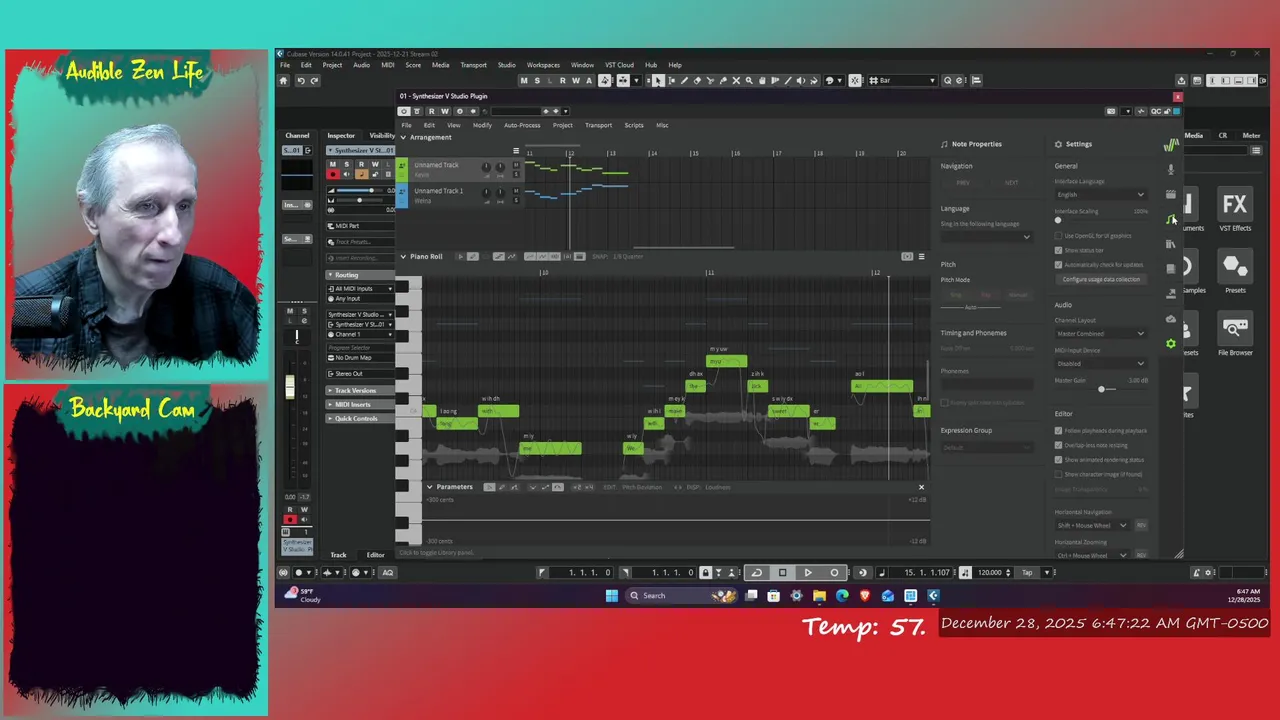This screenshot has width=1280, height=720.
Task: Switch to the Inspector tab
Action: tap(341, 136)
